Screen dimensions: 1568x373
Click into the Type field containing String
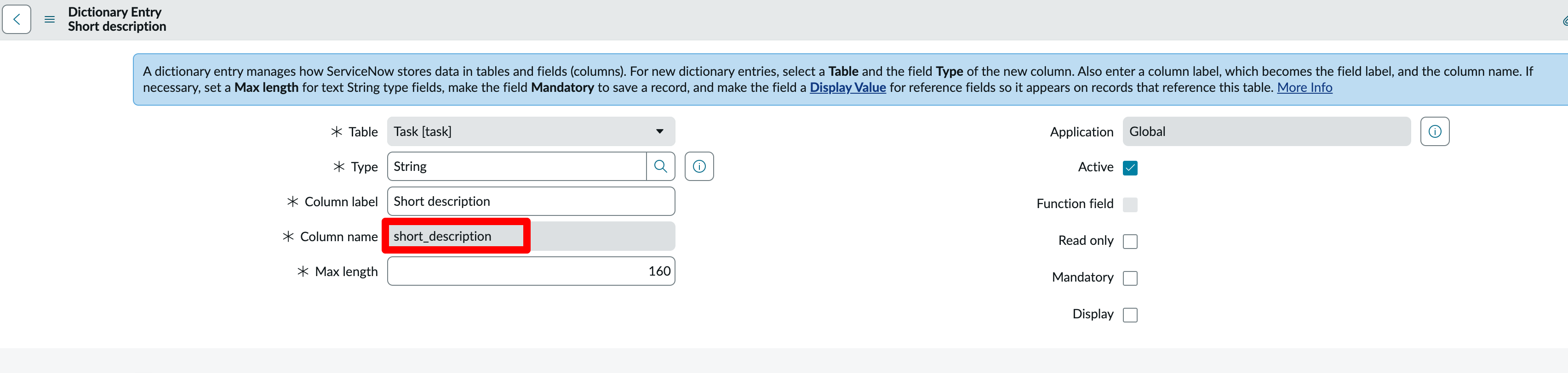click(x=516, y=166)
